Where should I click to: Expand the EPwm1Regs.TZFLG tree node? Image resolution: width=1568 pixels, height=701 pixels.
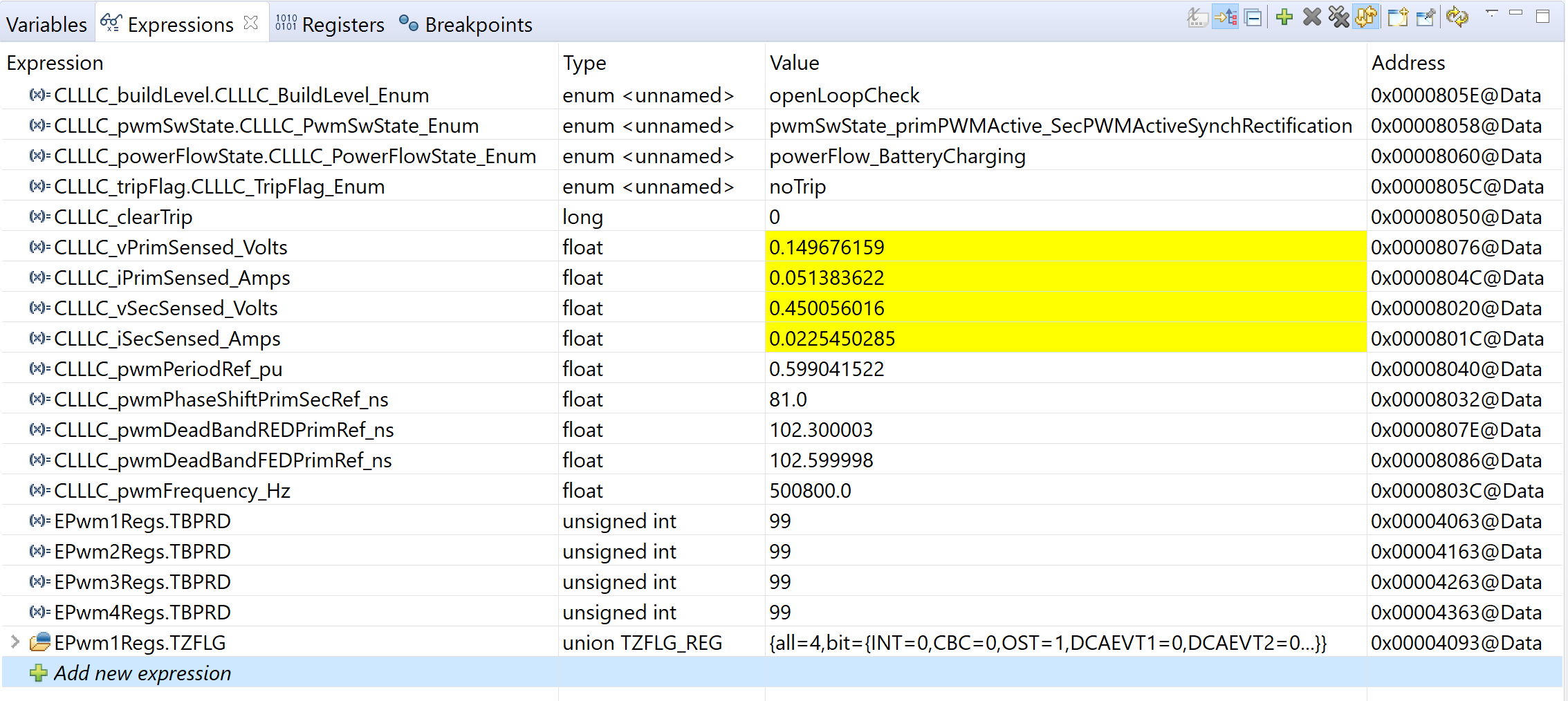pyautogui.click(x=15, y=642)
